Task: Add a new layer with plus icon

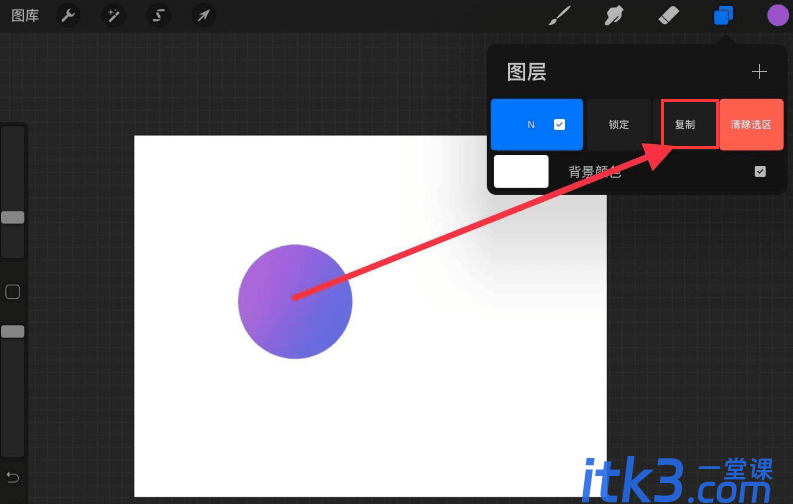Action: [x=759, y=72]
